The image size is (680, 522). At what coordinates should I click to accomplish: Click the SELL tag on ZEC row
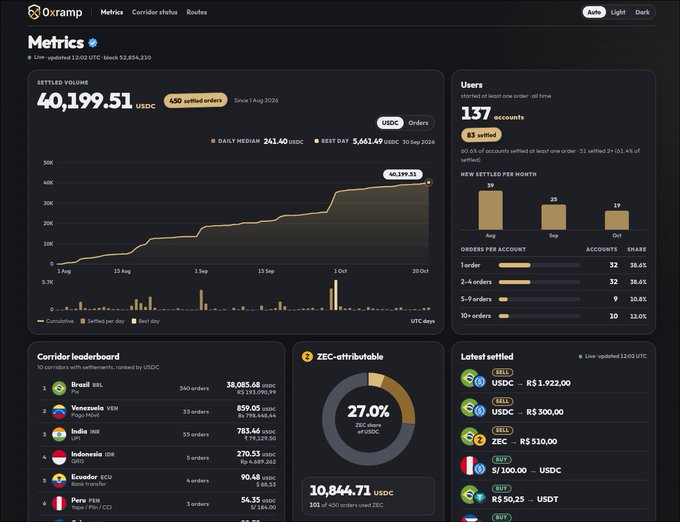pos(502,430)
